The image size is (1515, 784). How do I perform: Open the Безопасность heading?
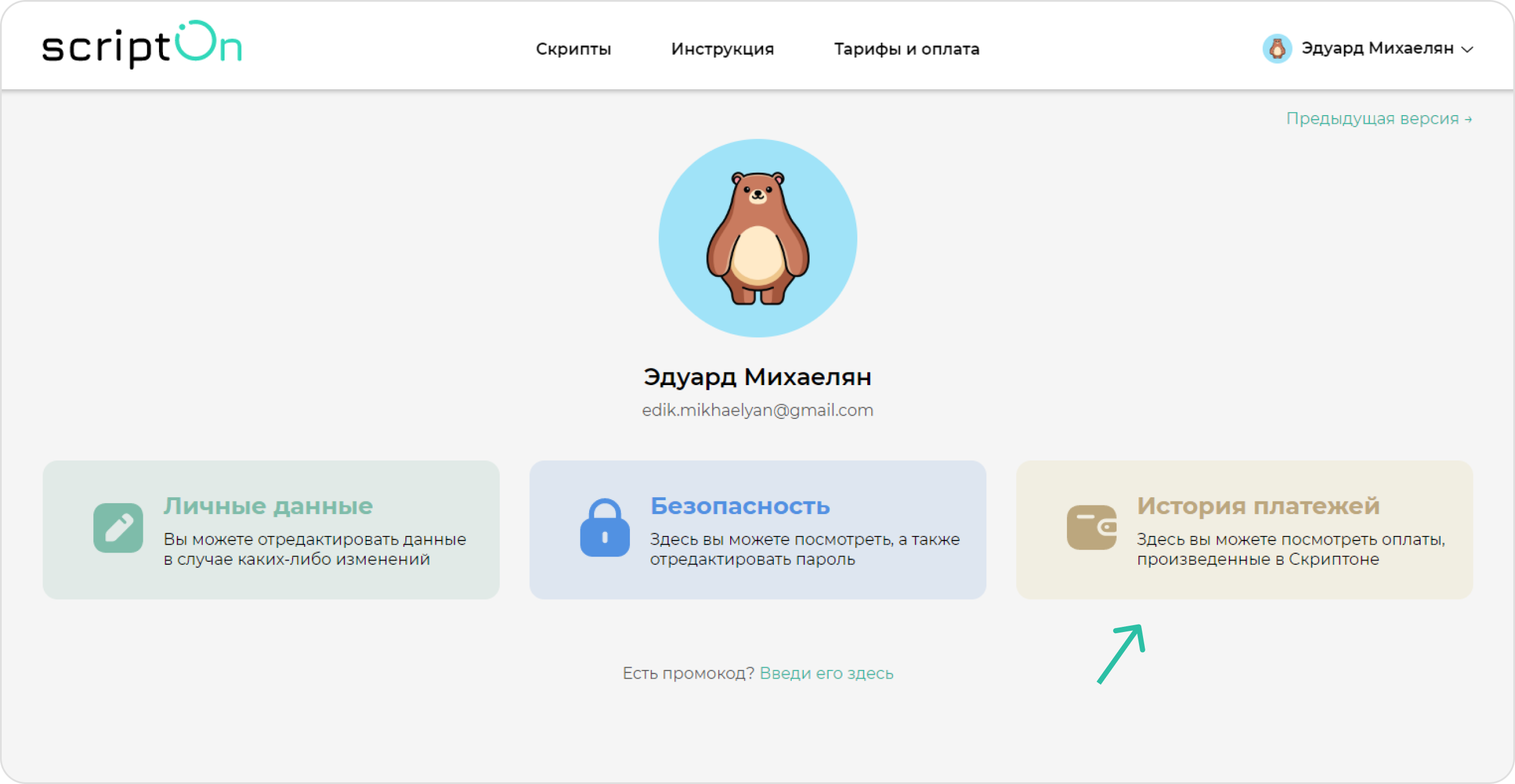click(x=740, y=506)
